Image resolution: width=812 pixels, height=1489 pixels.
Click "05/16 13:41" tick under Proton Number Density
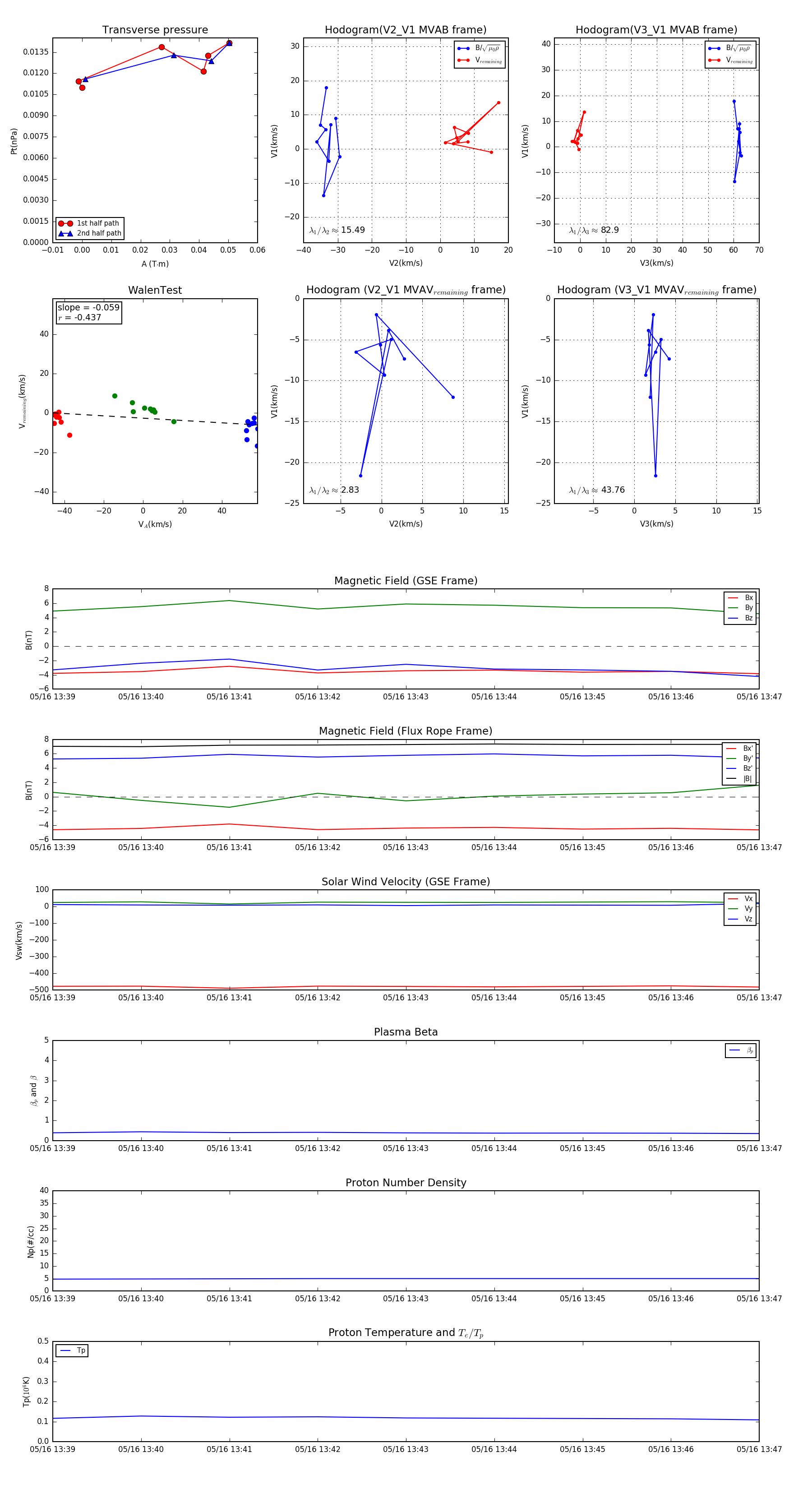(230, 1299)
